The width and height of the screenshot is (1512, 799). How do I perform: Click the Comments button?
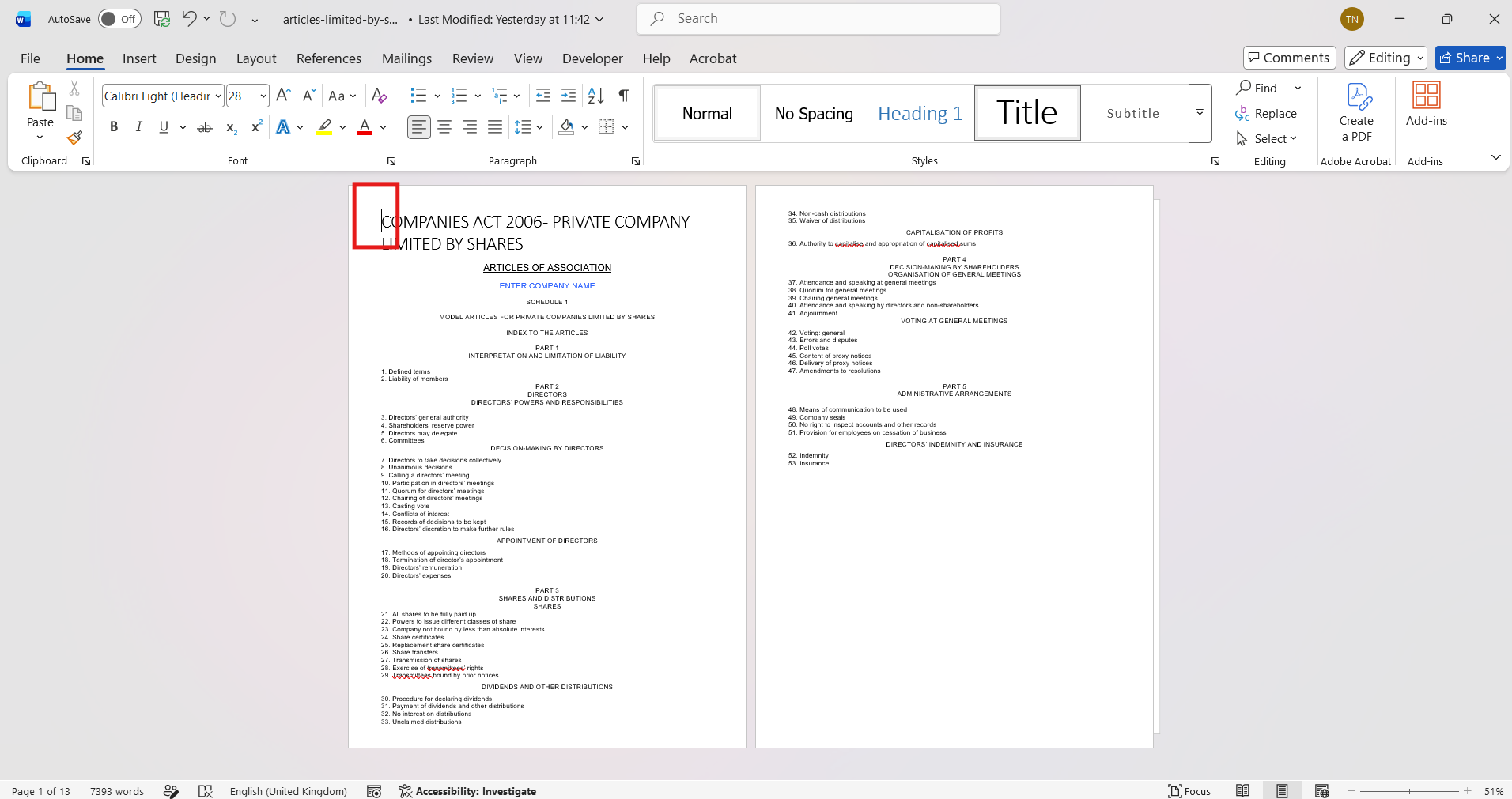[1289, 58]
